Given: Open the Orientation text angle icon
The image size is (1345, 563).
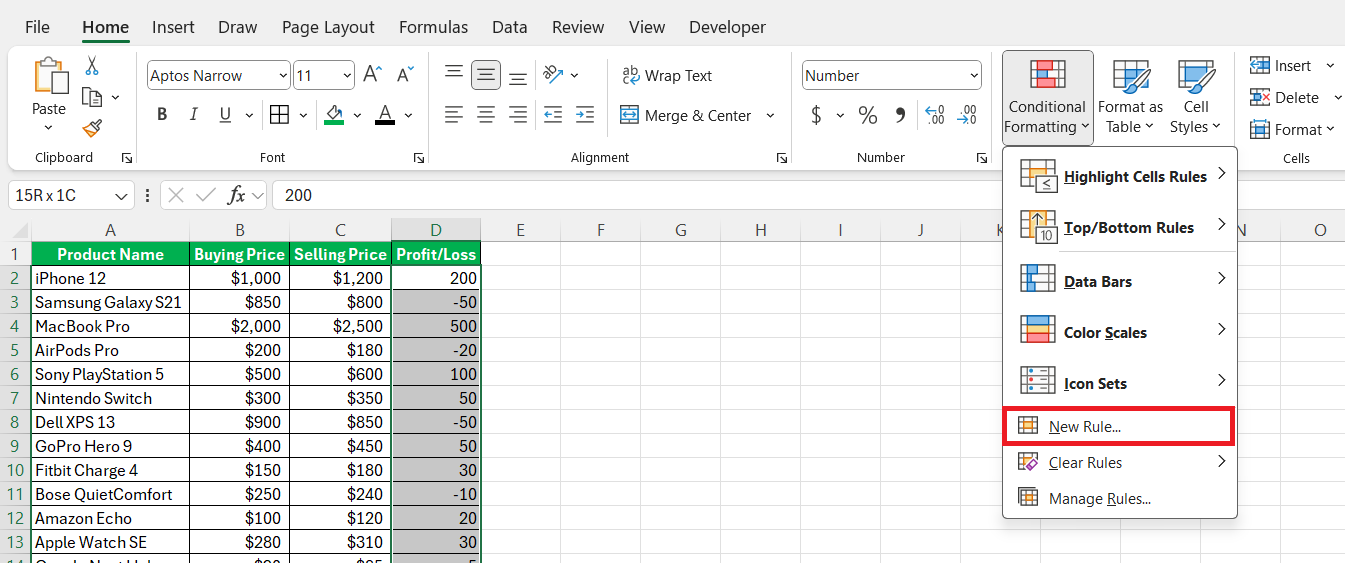Looking at the screenshot, I should point(553,75).
